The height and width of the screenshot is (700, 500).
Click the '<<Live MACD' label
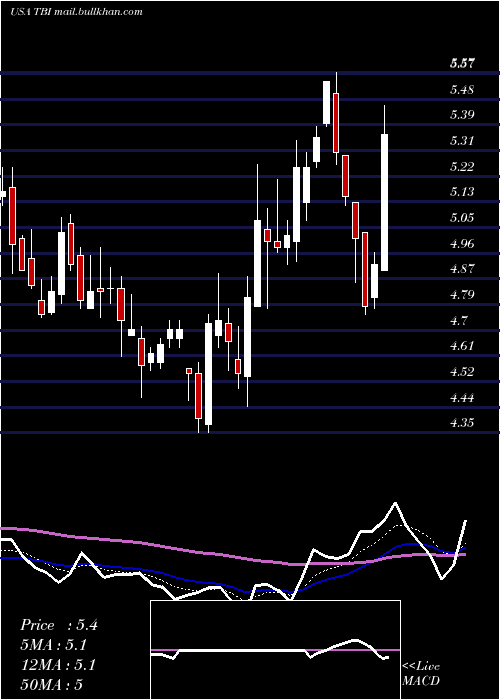tap(421, 674)
